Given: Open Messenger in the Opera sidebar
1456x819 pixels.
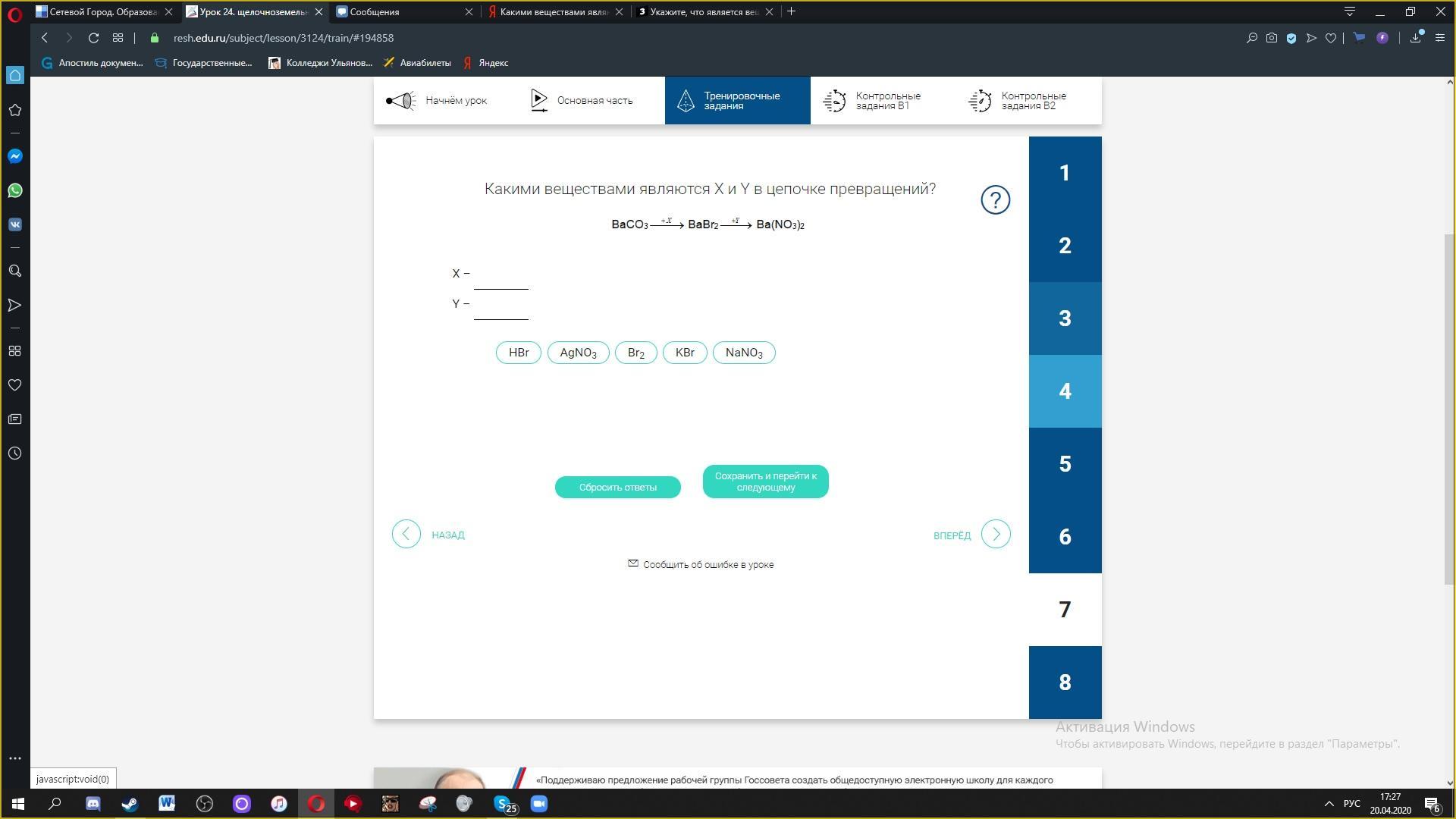Looking at the screenshot, I should (15, 156).
